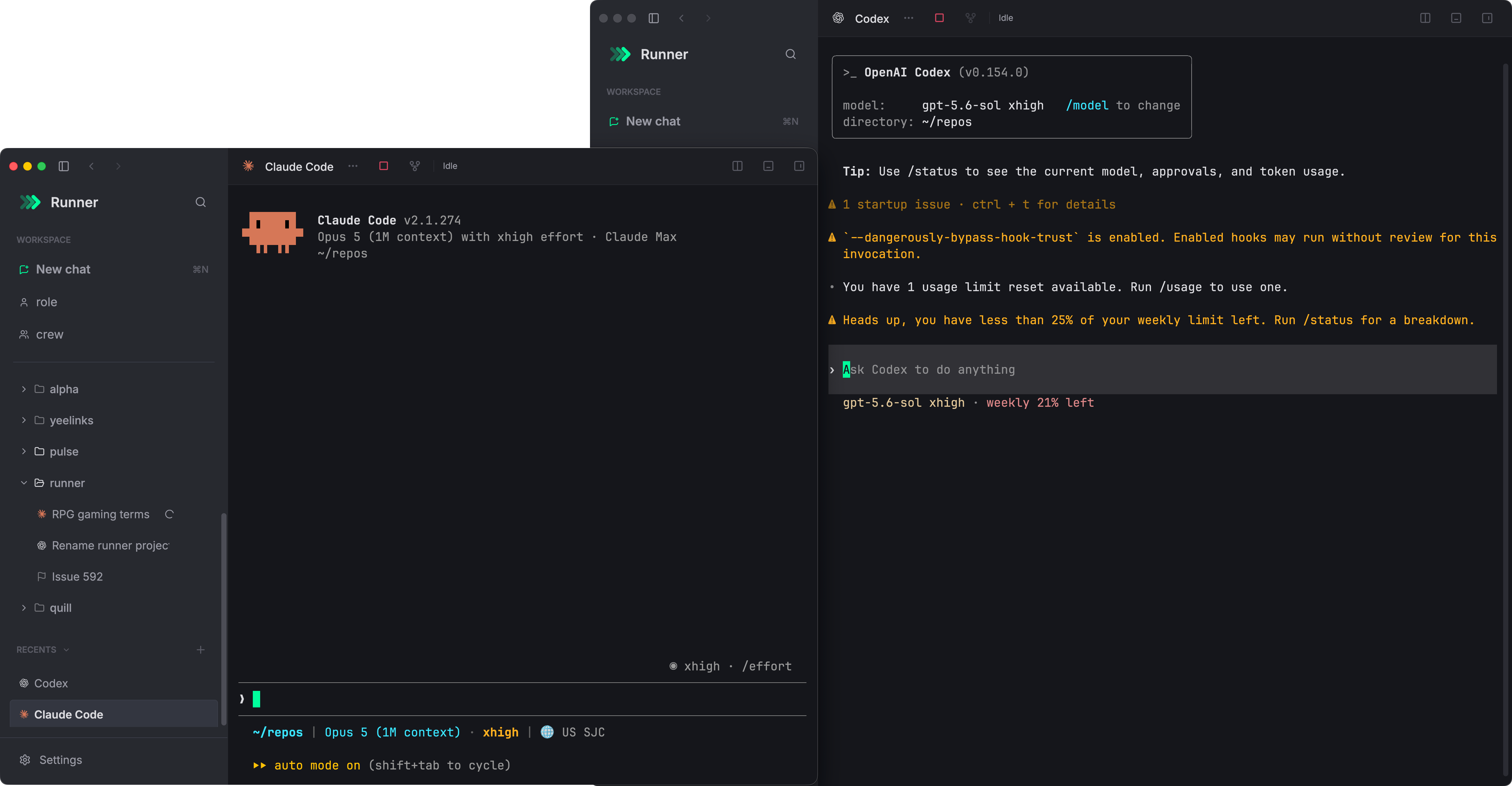Open Rename runner project chat

110,545
